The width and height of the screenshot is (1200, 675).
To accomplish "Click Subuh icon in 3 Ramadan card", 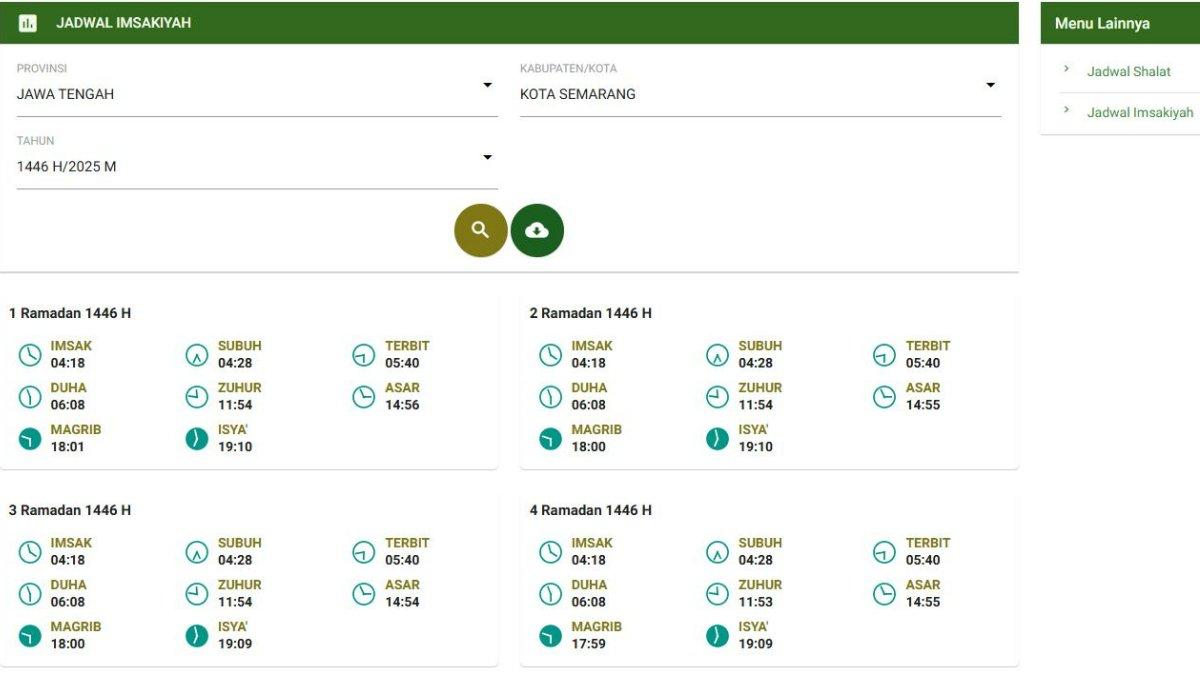I will pyautogui.click(x=197, y=552).
